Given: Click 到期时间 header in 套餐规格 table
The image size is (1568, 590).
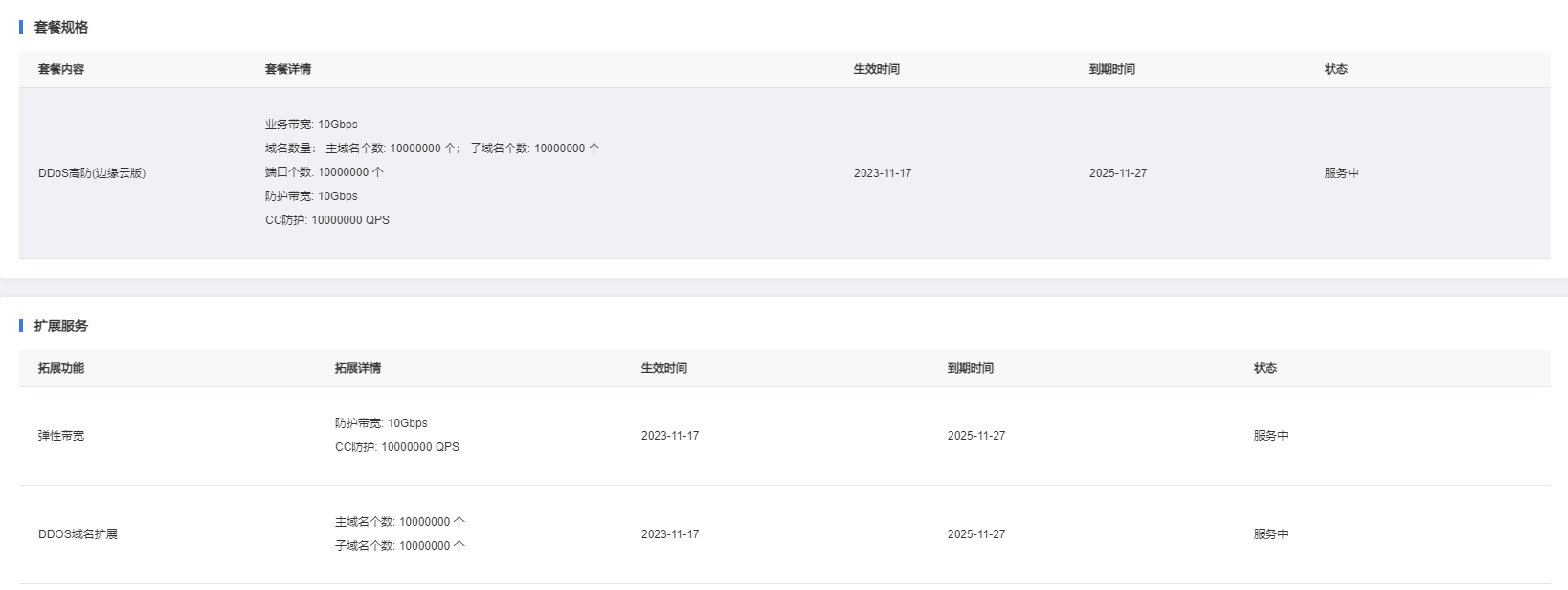Looking at the screenshot, I should pos(1112,69).
